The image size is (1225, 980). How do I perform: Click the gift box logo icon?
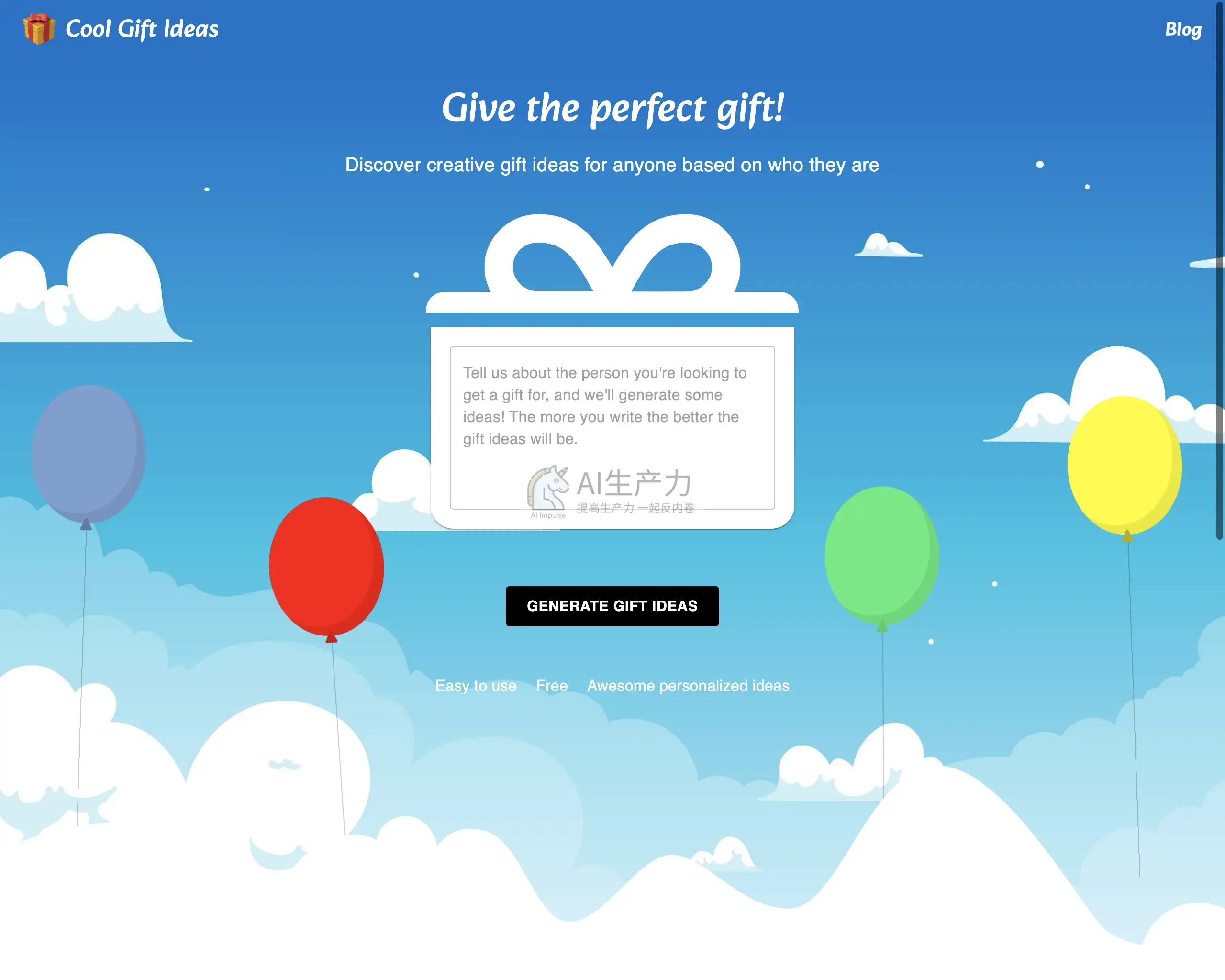39,29
